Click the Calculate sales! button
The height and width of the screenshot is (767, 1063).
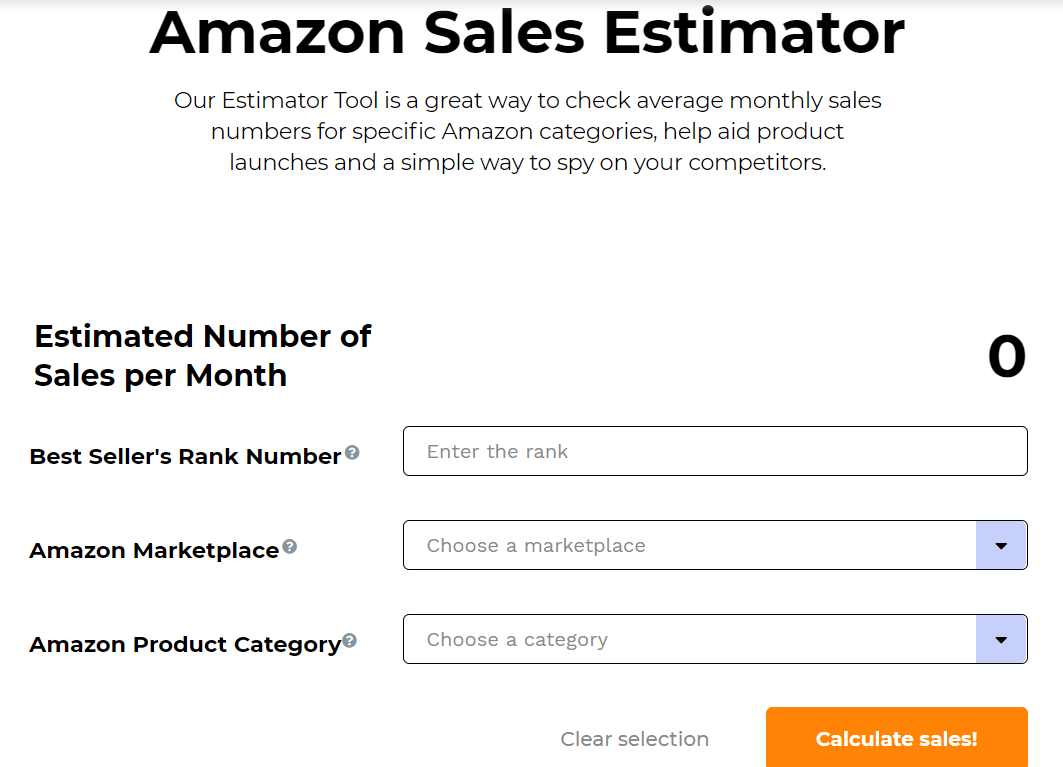tap(897, 738)
